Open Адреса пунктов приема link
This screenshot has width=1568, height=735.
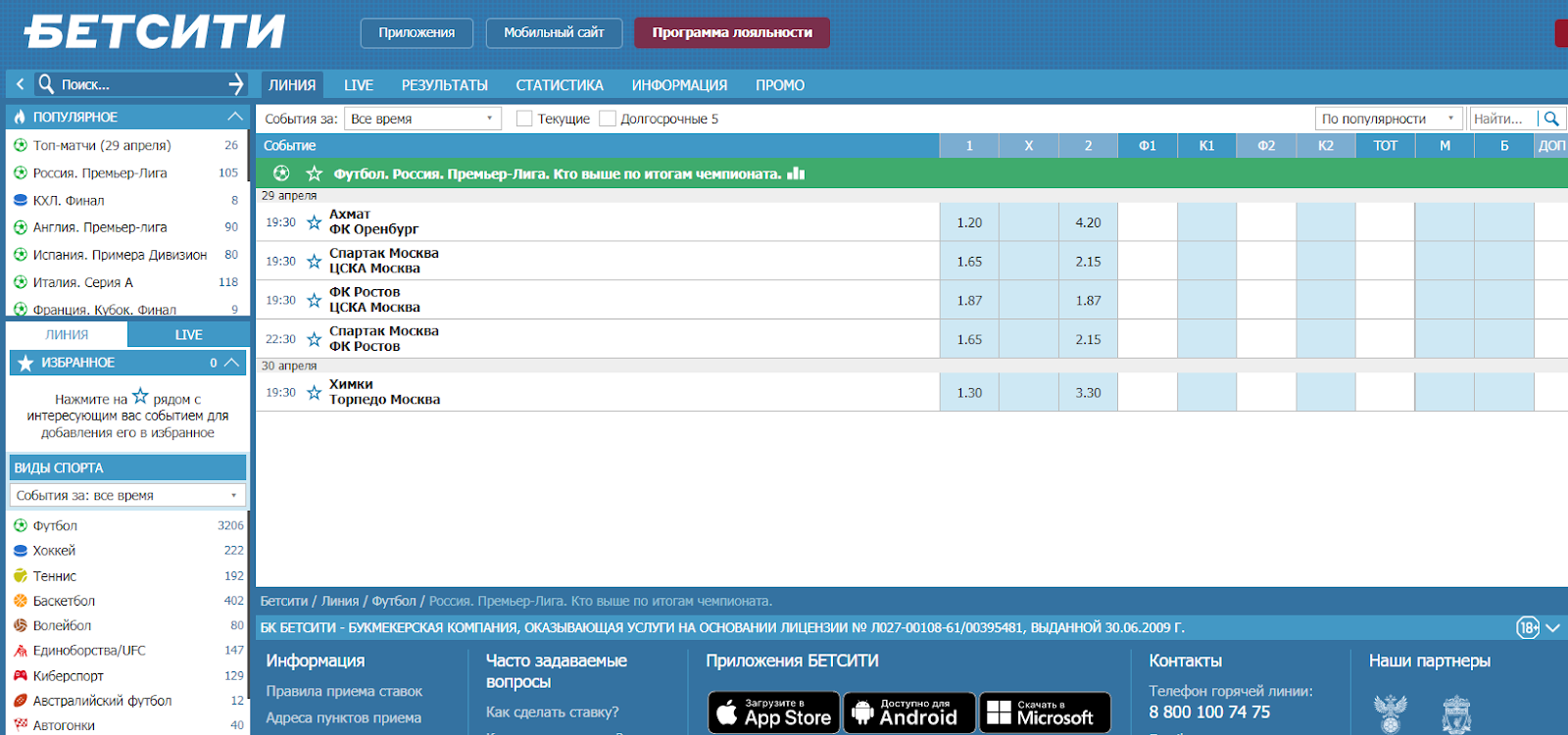[x=344, y=717]
